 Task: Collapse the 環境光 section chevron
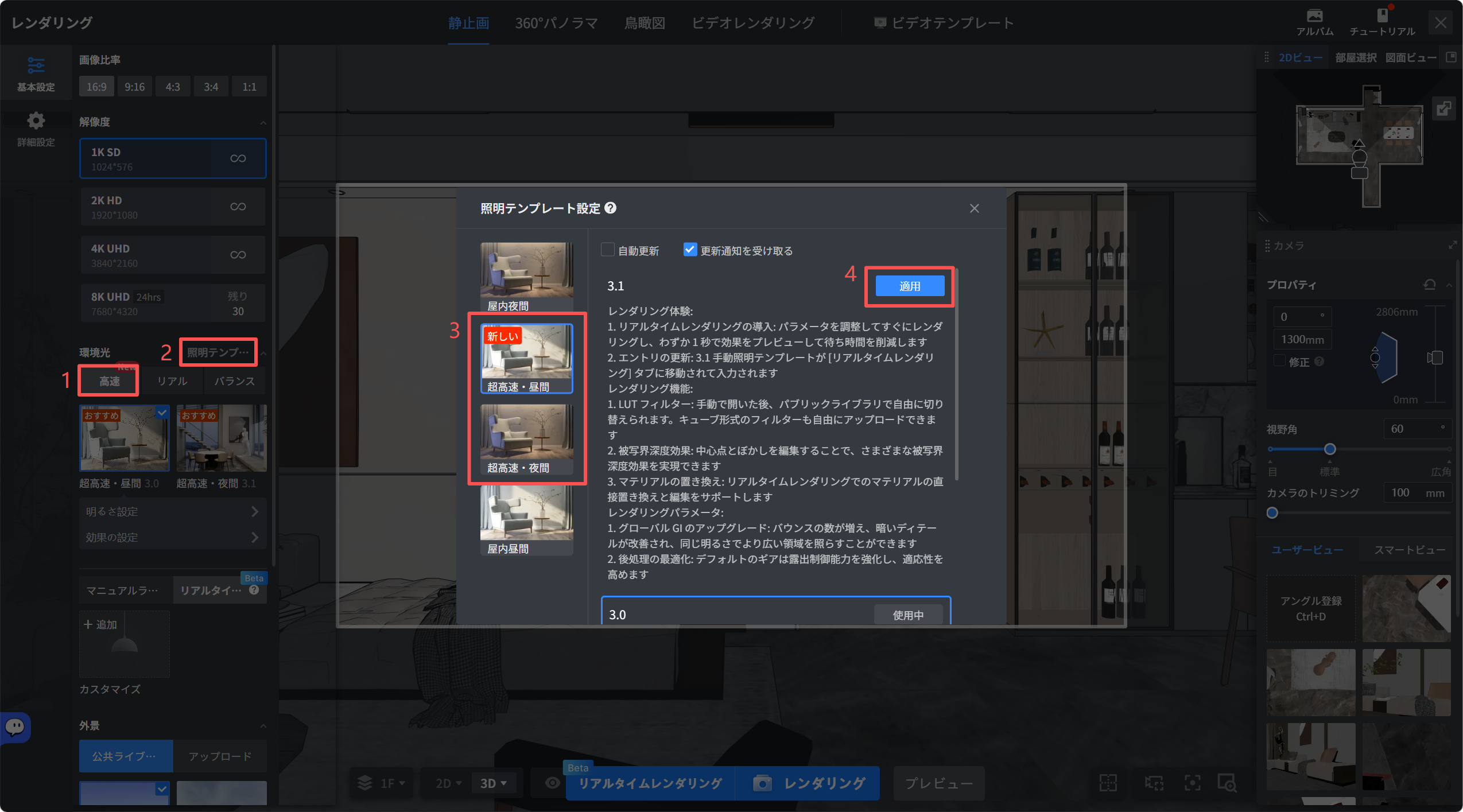tap(263, 353)
